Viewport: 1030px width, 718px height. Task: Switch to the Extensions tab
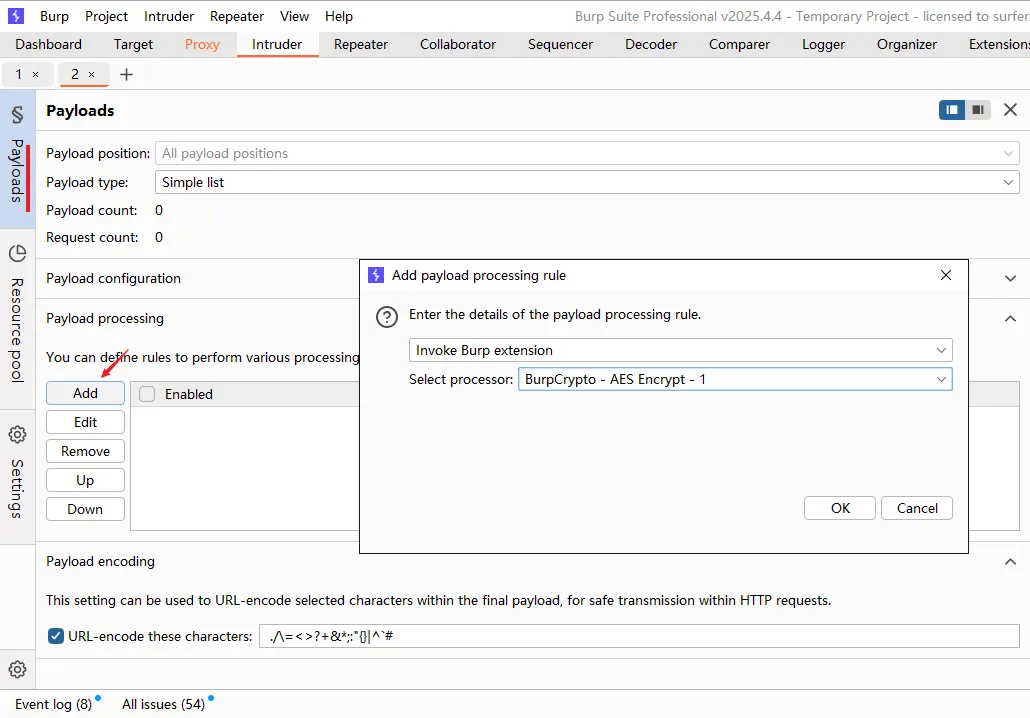coord(997,44)
